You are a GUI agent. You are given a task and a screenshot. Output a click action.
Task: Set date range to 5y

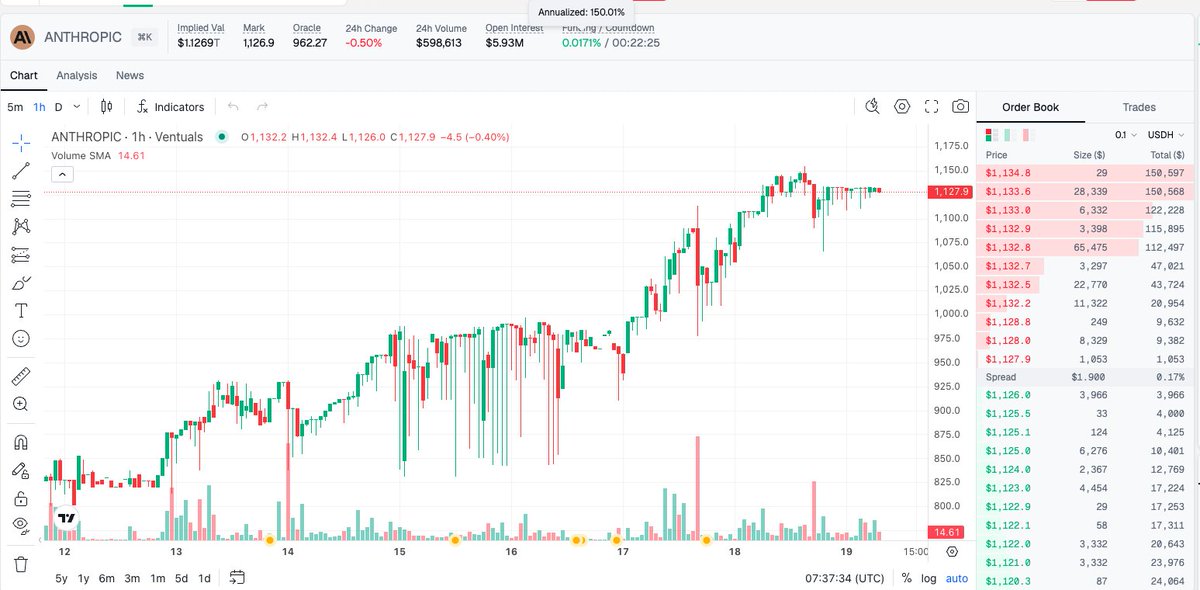pos(62,578)
